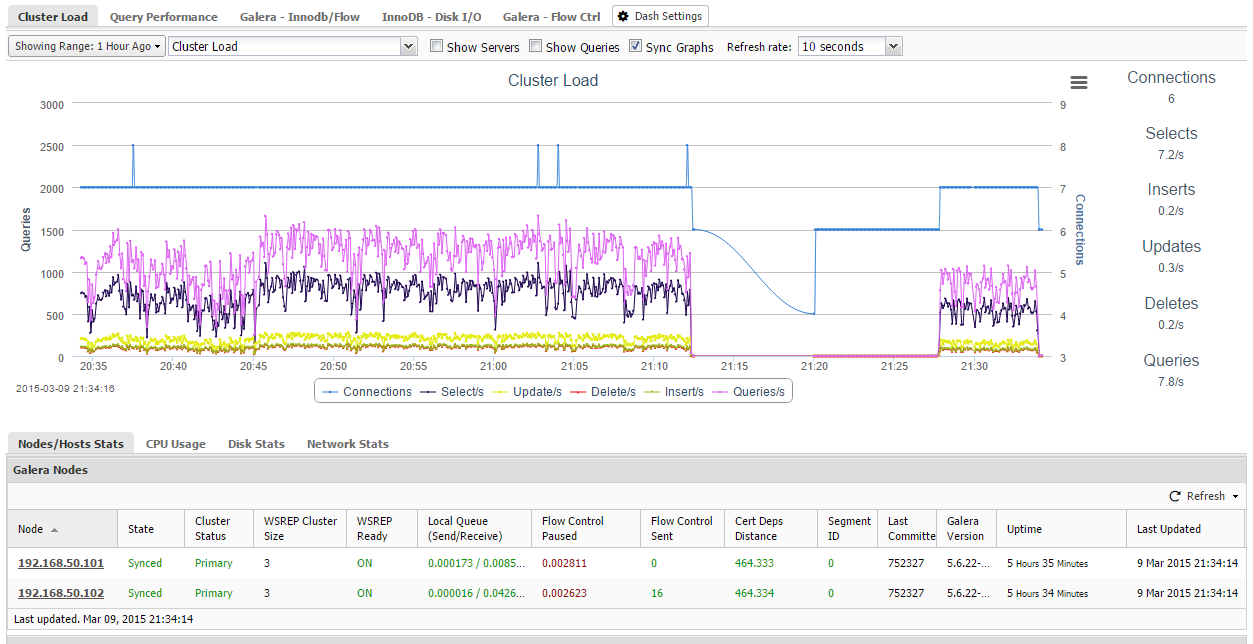1253x644 pixels.
Task: Enable the Show Servers checkbox
Action: pyautogui.click(x=436, y=46)
